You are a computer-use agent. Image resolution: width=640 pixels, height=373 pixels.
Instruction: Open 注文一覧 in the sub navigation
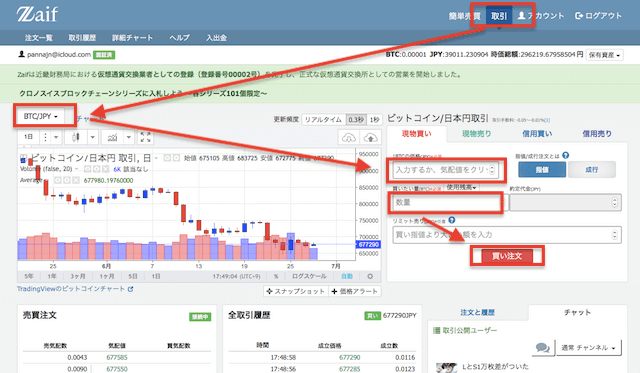click(x=39, y=38)
